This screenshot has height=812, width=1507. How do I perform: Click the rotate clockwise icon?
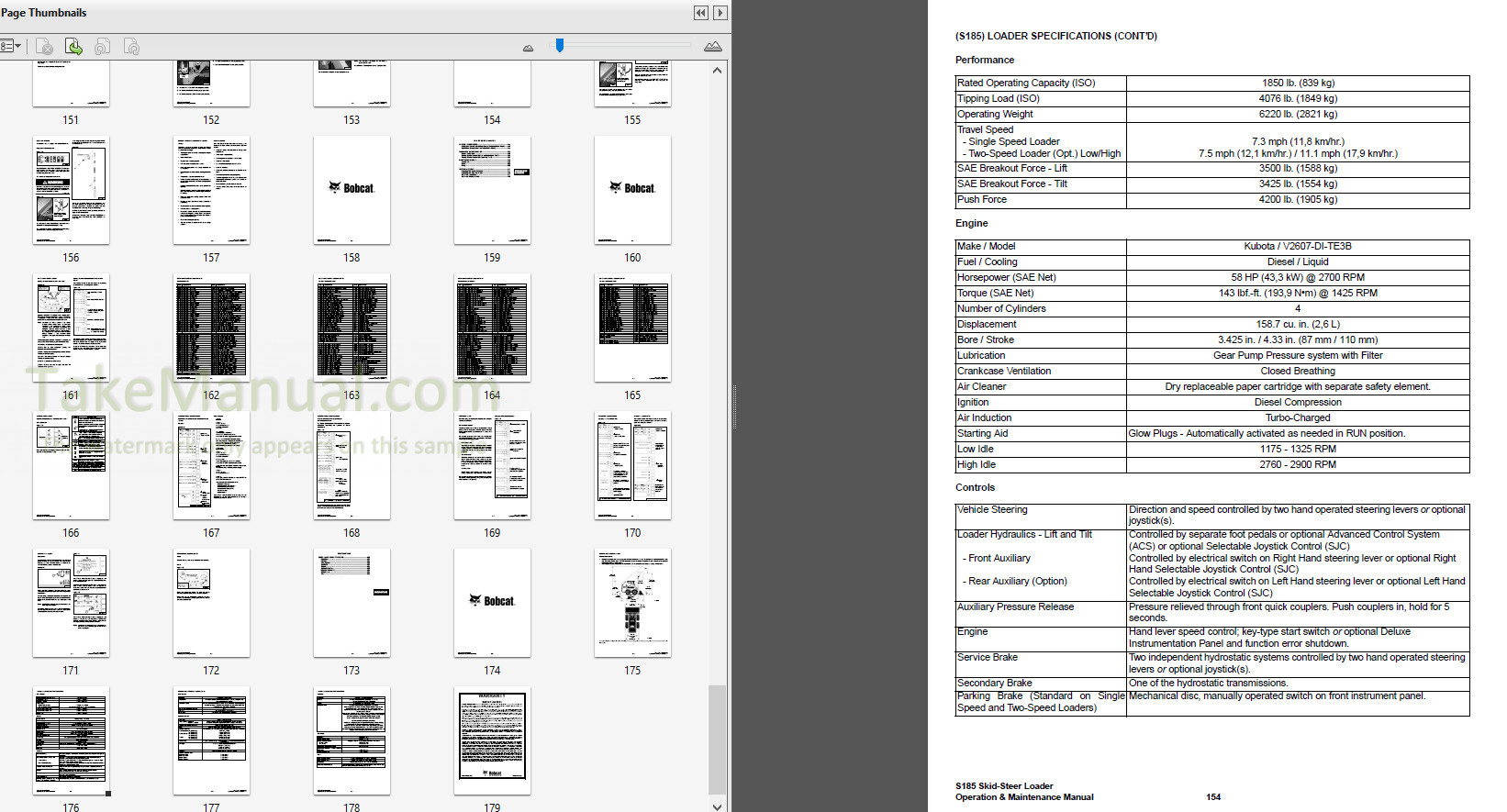131,46
